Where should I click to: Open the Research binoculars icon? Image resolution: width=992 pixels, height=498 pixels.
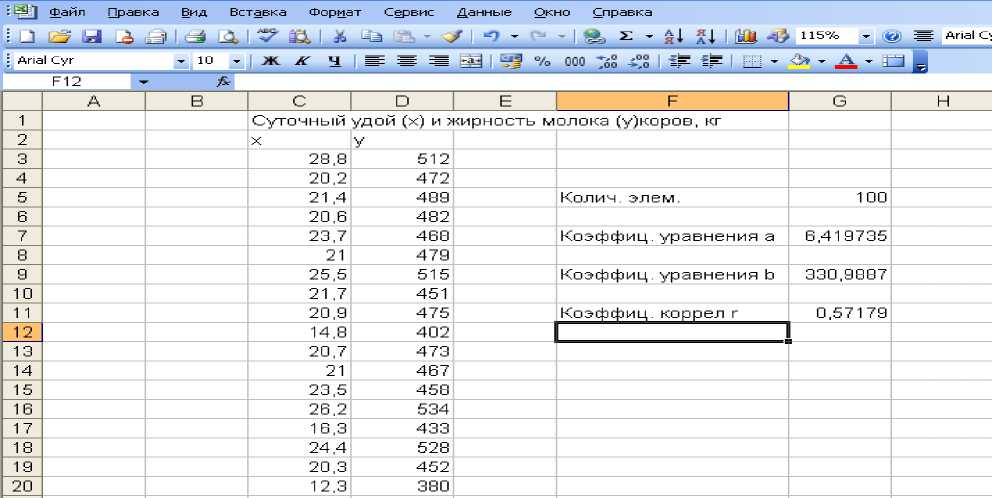click(299, 36)
